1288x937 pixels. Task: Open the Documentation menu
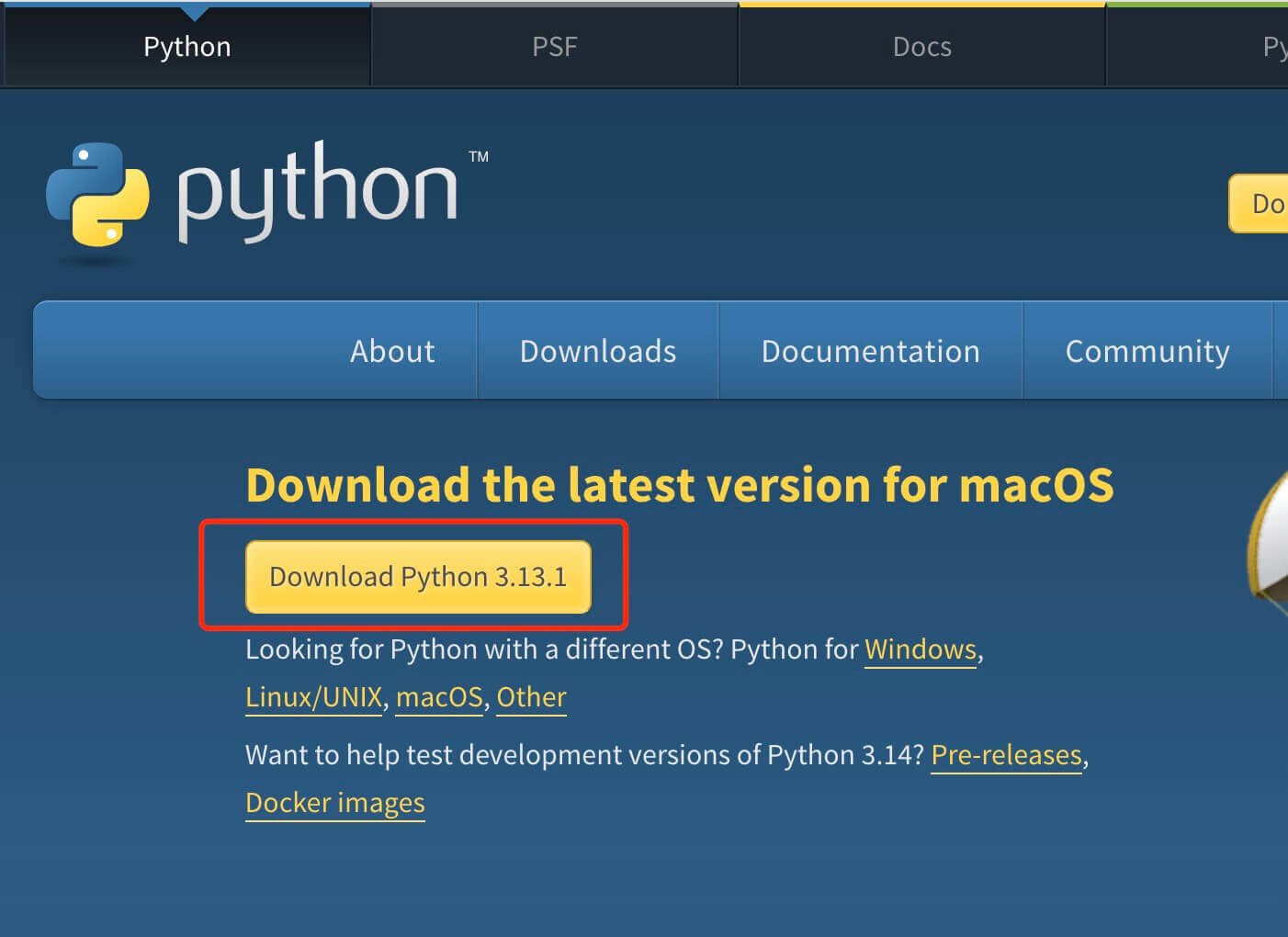click(871, 351)
